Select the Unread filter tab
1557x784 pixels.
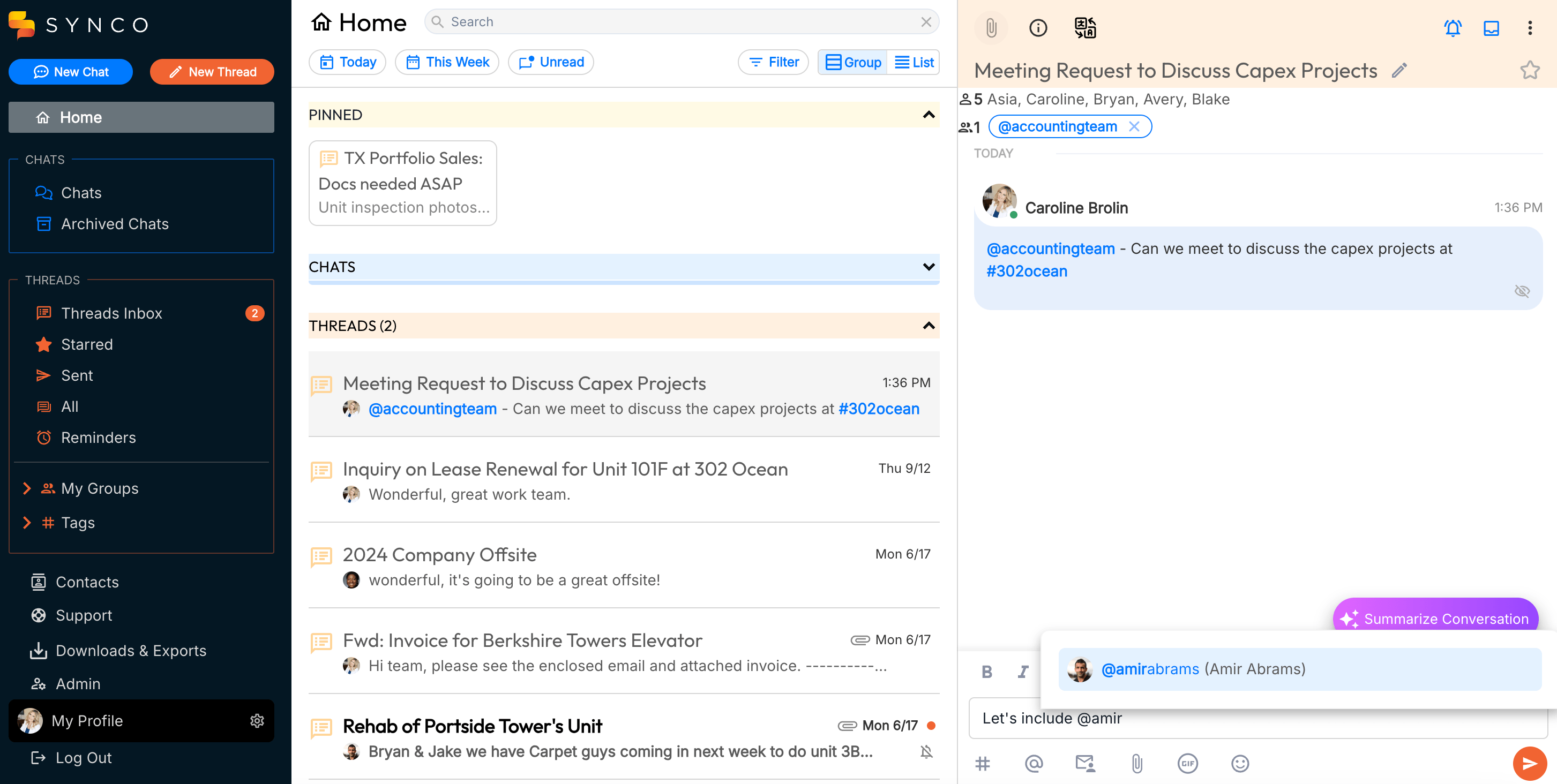[551, 62]
